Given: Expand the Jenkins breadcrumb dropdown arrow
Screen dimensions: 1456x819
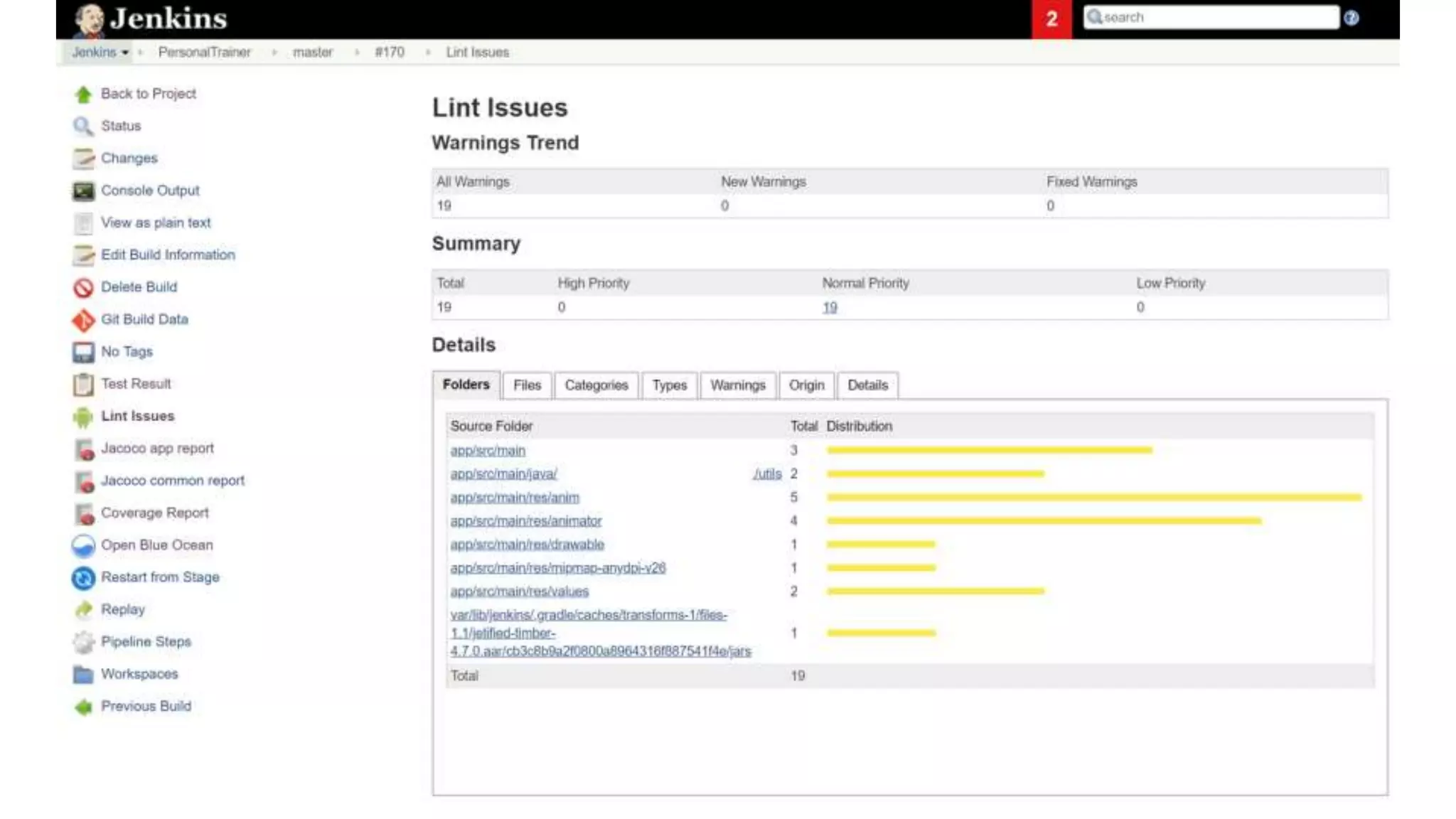Looking at the screenshot, I should click(x=125, y=53).
